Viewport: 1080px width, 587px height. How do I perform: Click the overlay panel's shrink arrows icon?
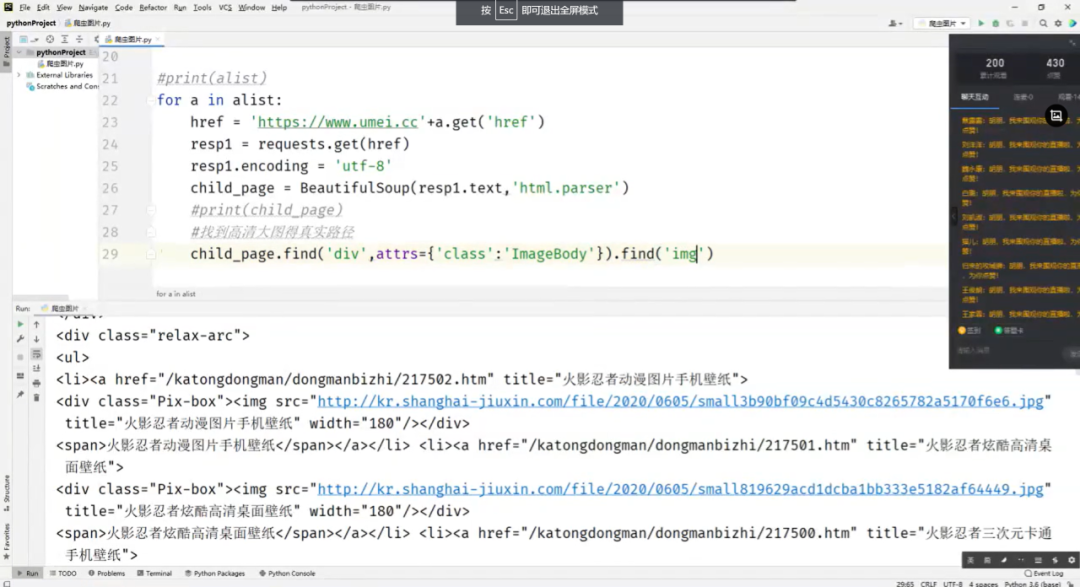[1072, 43]
